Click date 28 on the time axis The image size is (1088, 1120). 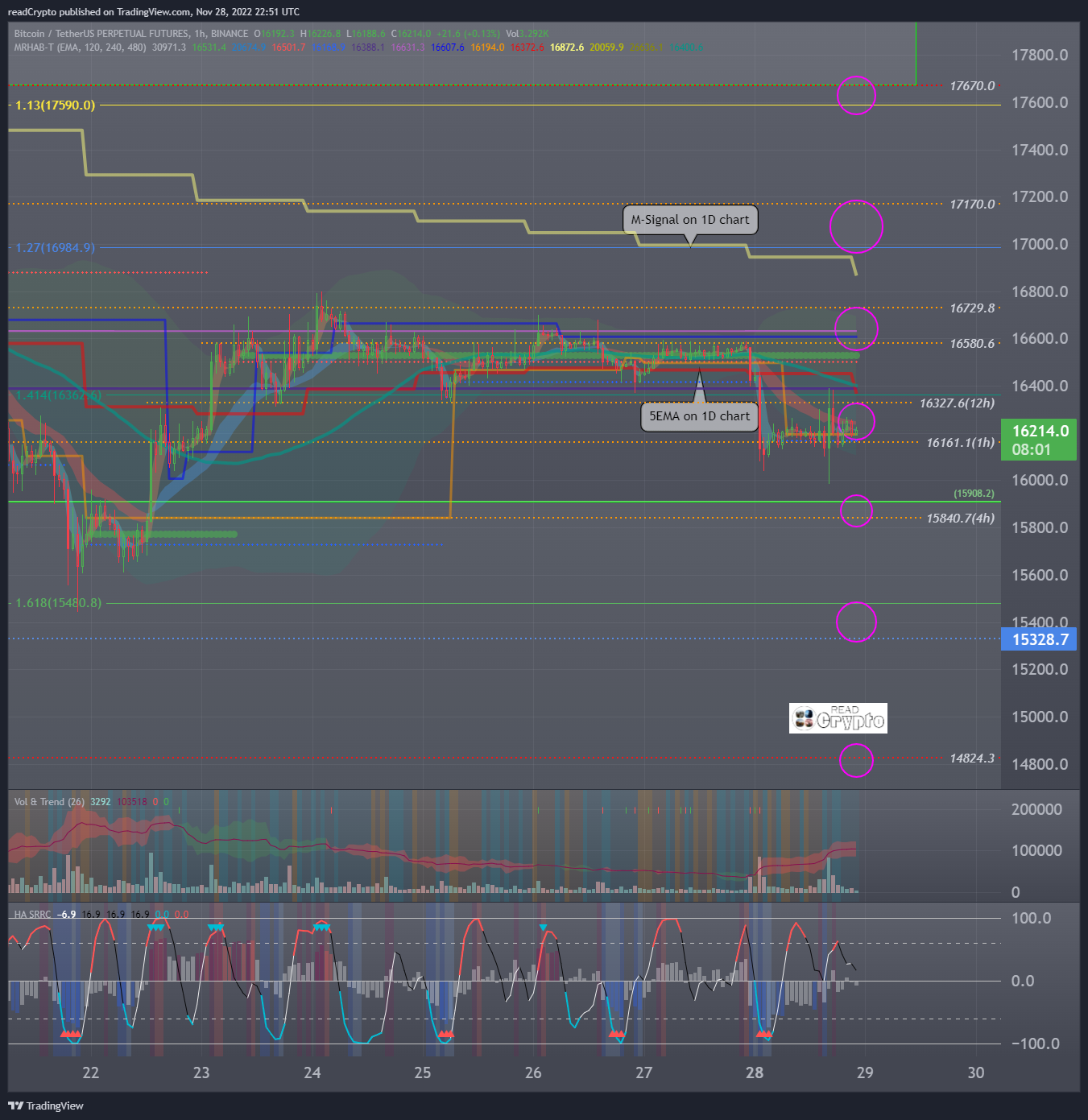coord(755,1072)
